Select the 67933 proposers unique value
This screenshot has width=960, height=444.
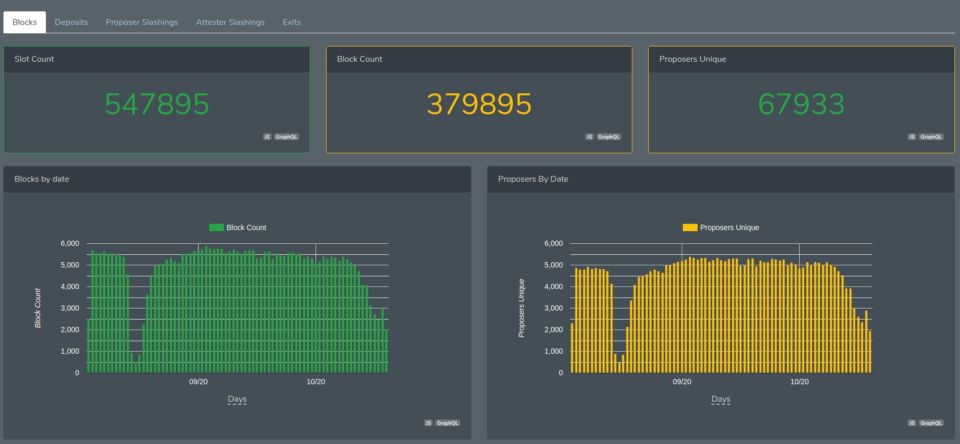pyautogui.click(x=801, y=105)
